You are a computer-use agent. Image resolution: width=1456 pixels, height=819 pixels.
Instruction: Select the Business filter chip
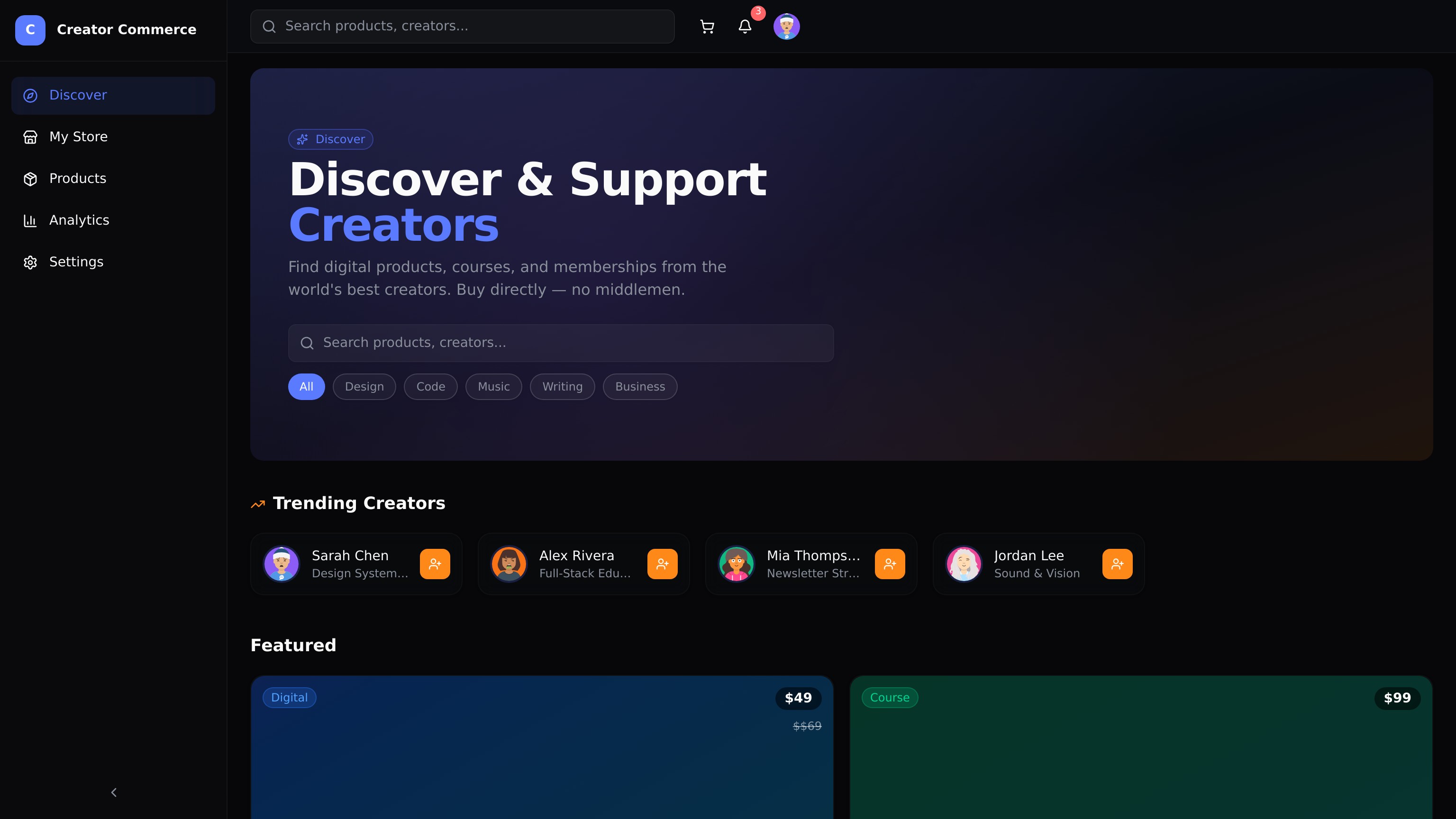tap(640, 387)
